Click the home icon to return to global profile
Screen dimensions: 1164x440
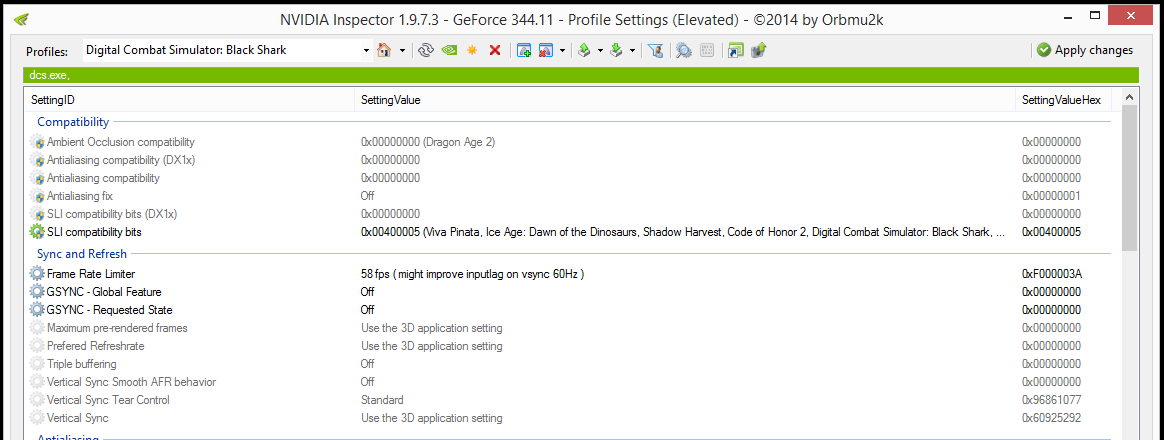(384, 50)
